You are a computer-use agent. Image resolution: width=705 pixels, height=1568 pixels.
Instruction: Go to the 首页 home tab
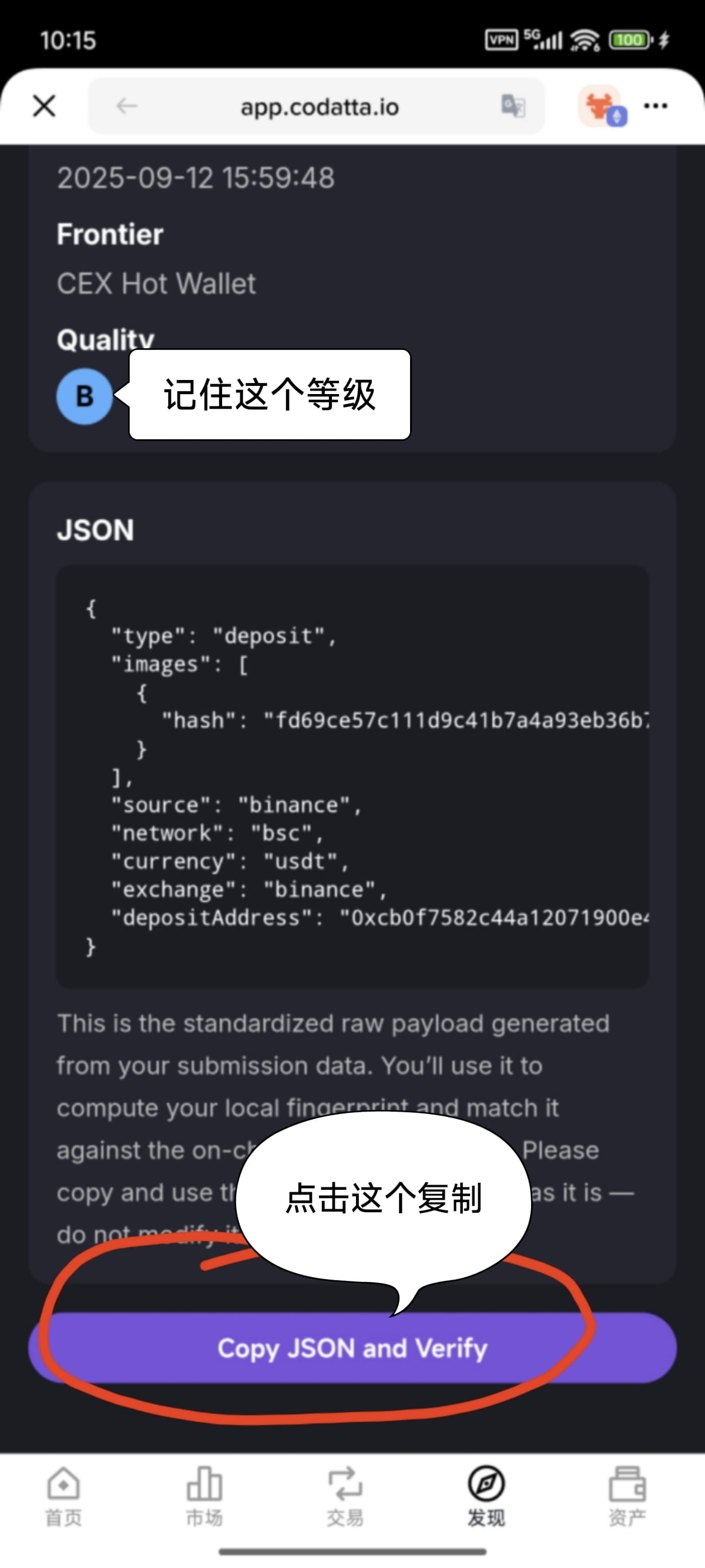tap(63, 1499)
